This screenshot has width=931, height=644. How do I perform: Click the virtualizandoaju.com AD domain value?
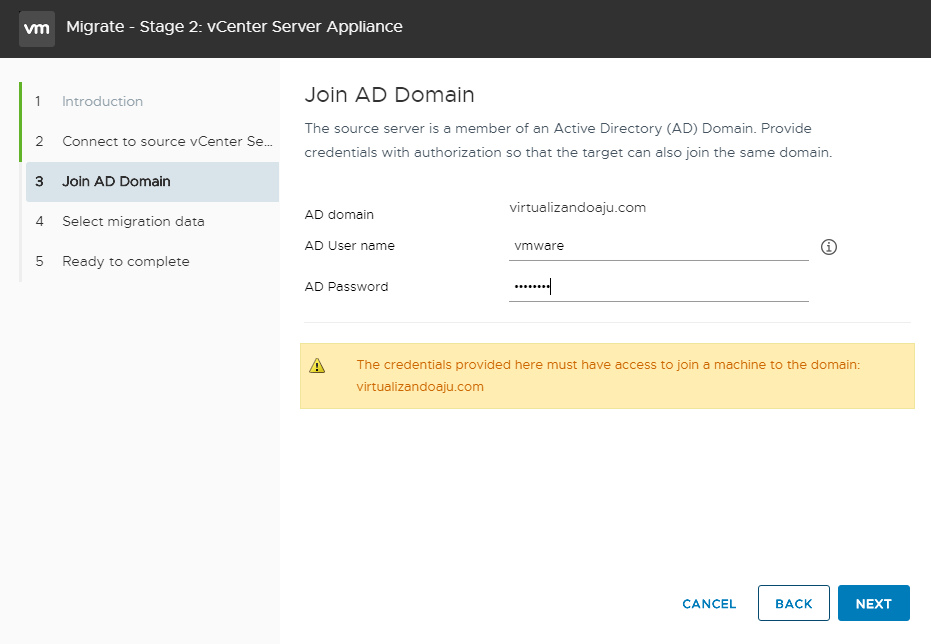tap(578, 208)
